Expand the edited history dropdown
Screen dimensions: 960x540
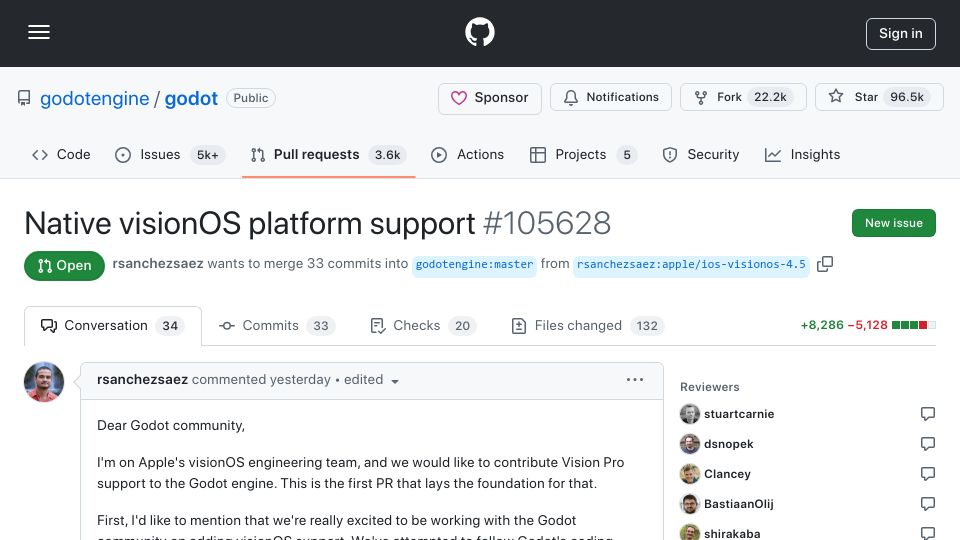click(x=371, y=380)
